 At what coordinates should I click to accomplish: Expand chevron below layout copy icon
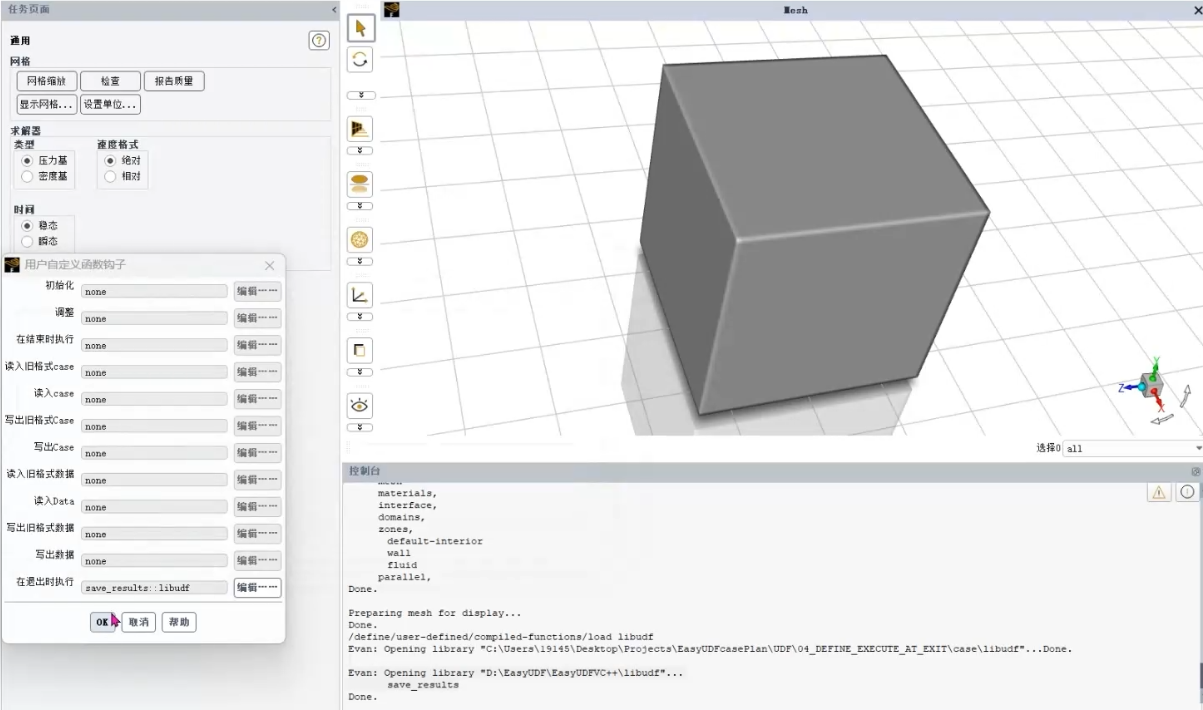(x=360, y=372)
